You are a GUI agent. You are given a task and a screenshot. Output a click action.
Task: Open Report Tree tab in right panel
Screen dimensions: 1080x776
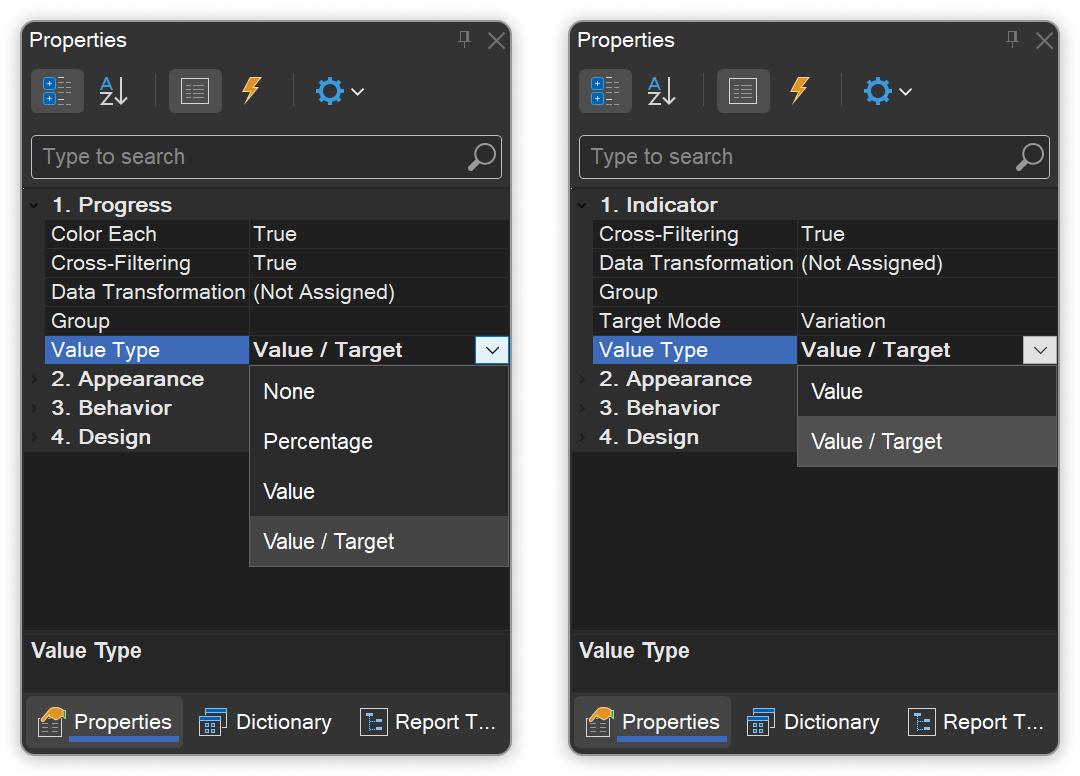pos(976,722)
